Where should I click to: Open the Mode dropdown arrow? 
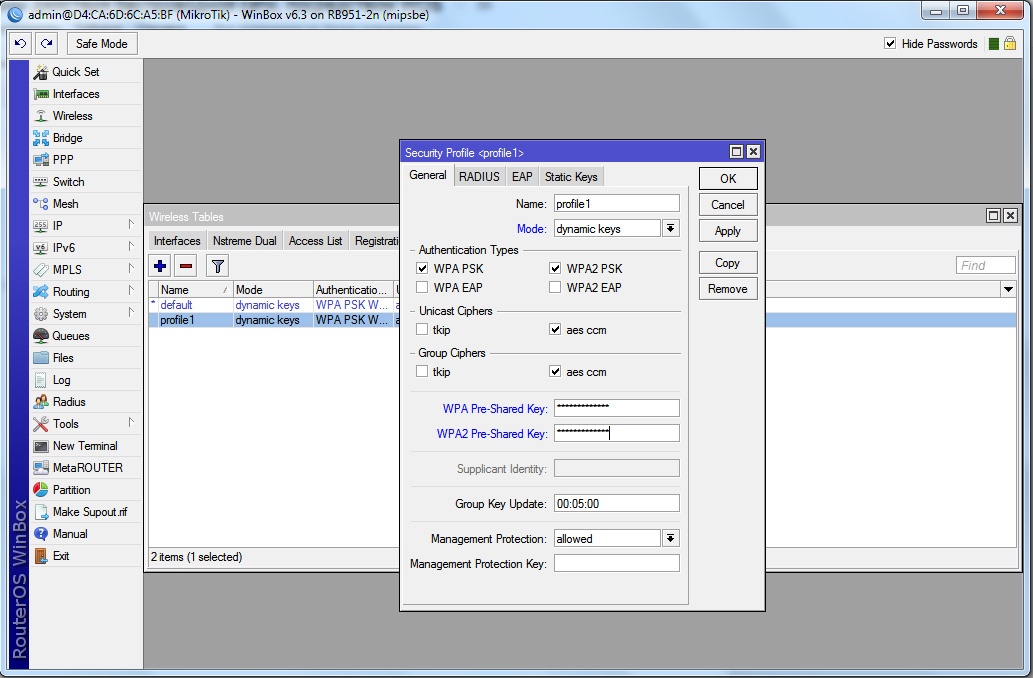(x=671, y=229)
